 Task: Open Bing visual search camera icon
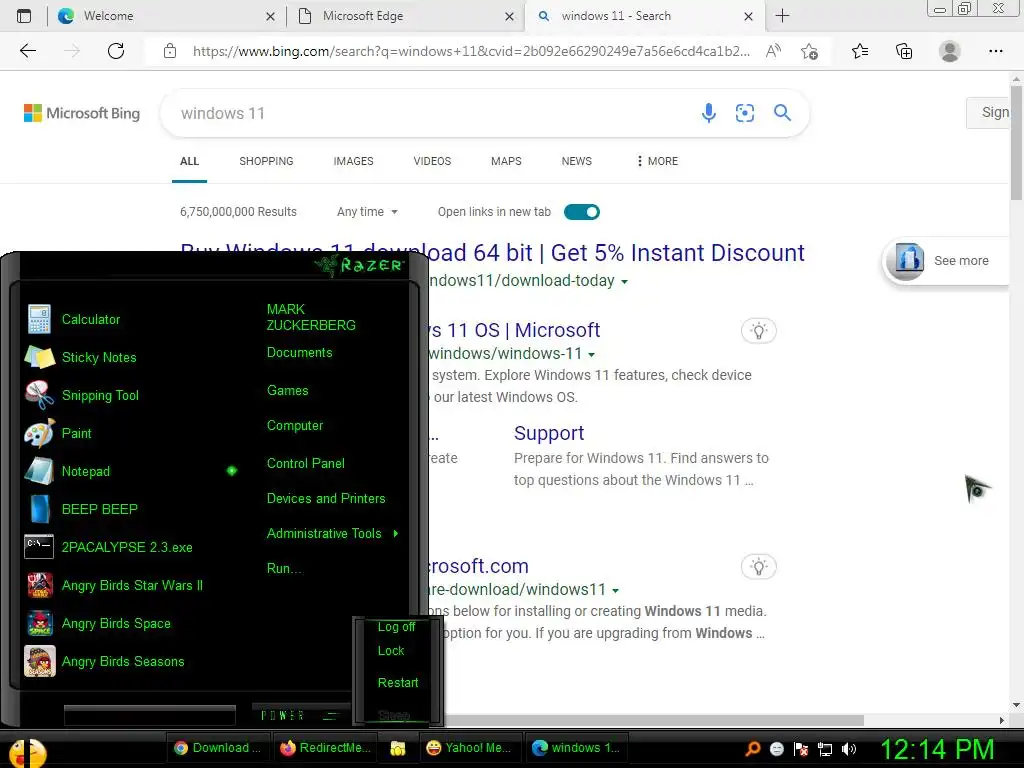744,113
